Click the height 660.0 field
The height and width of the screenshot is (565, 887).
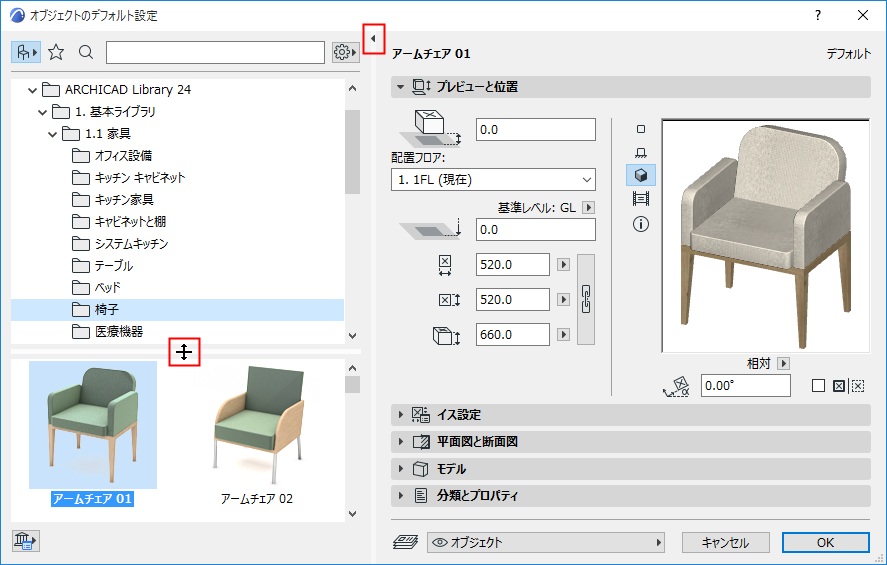click(x=513, y=335)
